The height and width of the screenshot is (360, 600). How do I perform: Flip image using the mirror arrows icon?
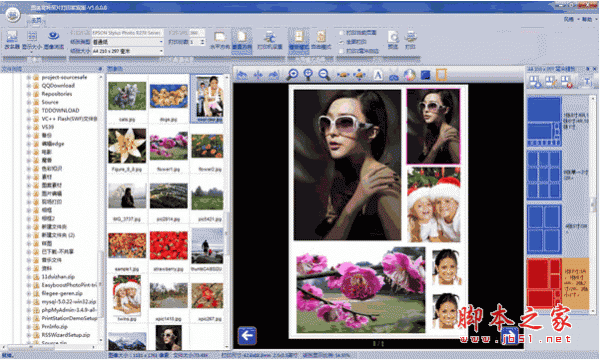(258, 75)
